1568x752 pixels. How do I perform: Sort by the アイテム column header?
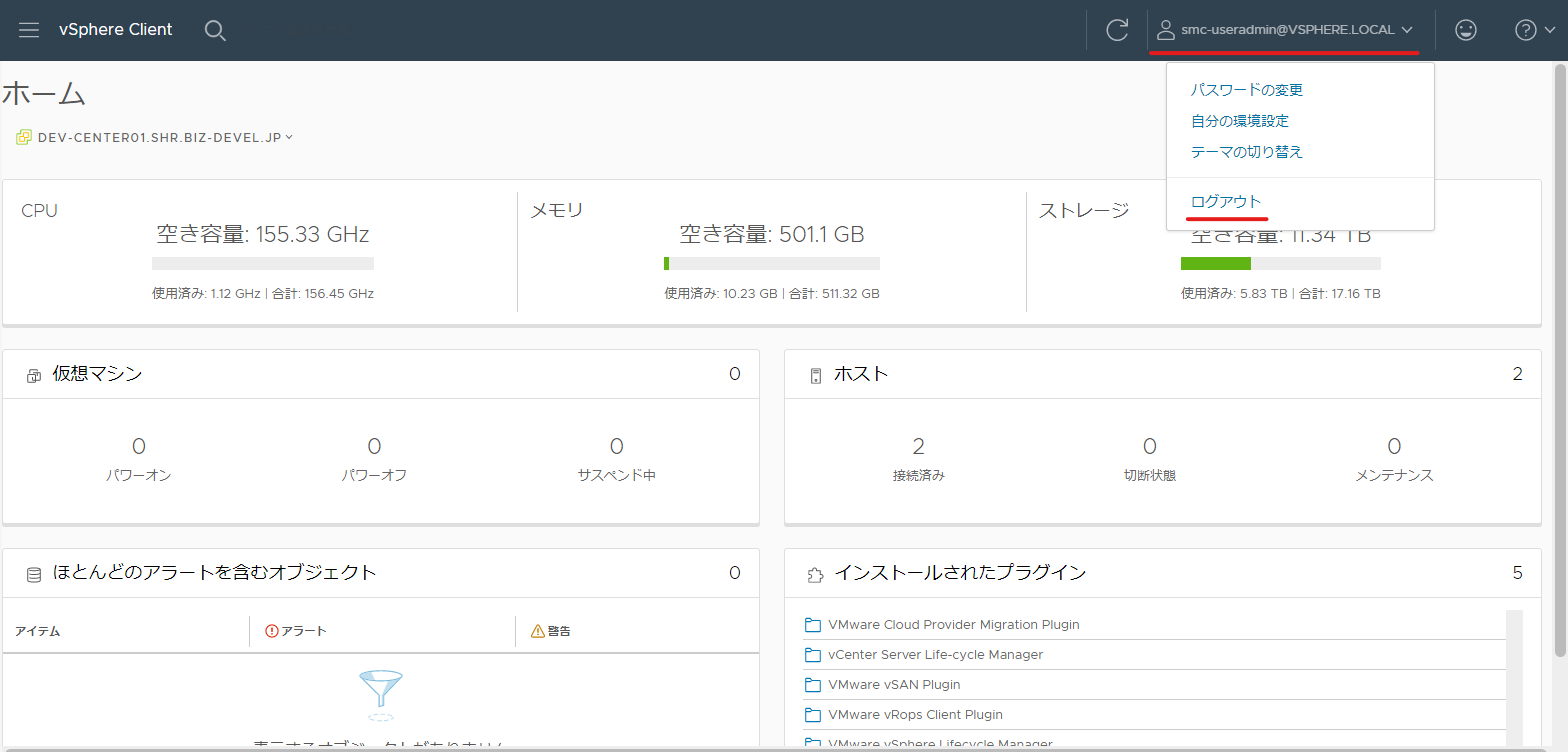coord(37,631)
